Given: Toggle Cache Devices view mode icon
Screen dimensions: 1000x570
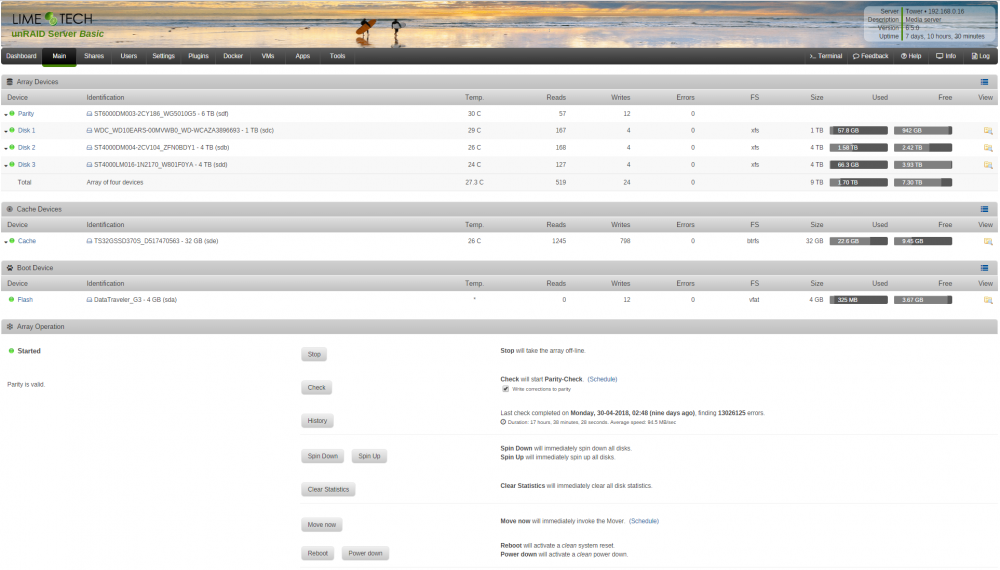Looking at the screenshot, I should (984, 209).
